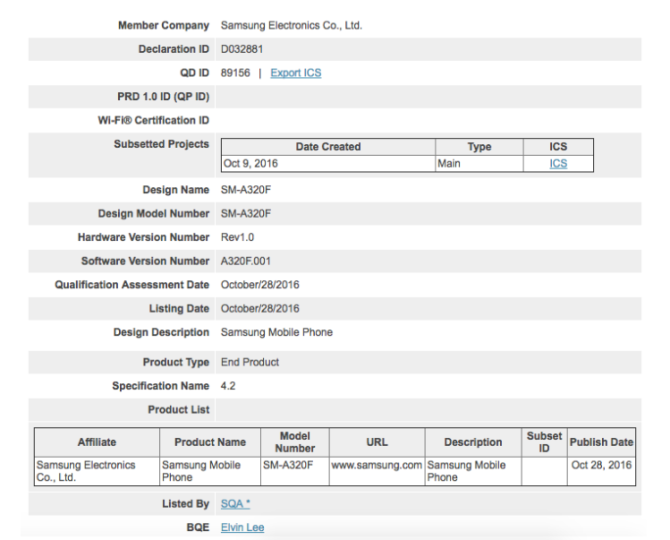This screenshot has width=670, height=540.
Task: Click the Product Name column header
Action: [209, 442]
